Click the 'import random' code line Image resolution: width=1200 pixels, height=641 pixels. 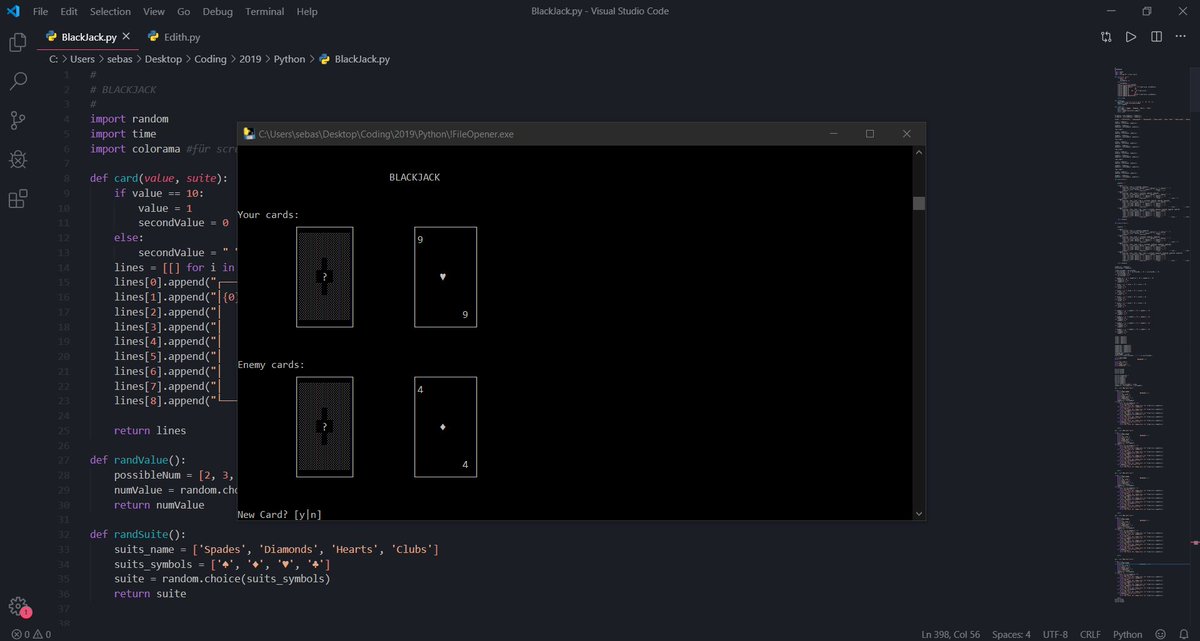129,119
